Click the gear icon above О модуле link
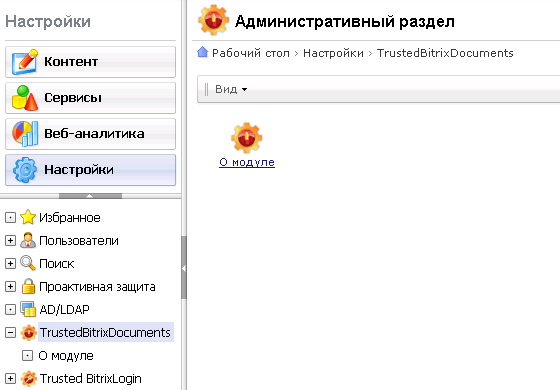560x390 pixels. pyautogui.click(x=246, y=138)
